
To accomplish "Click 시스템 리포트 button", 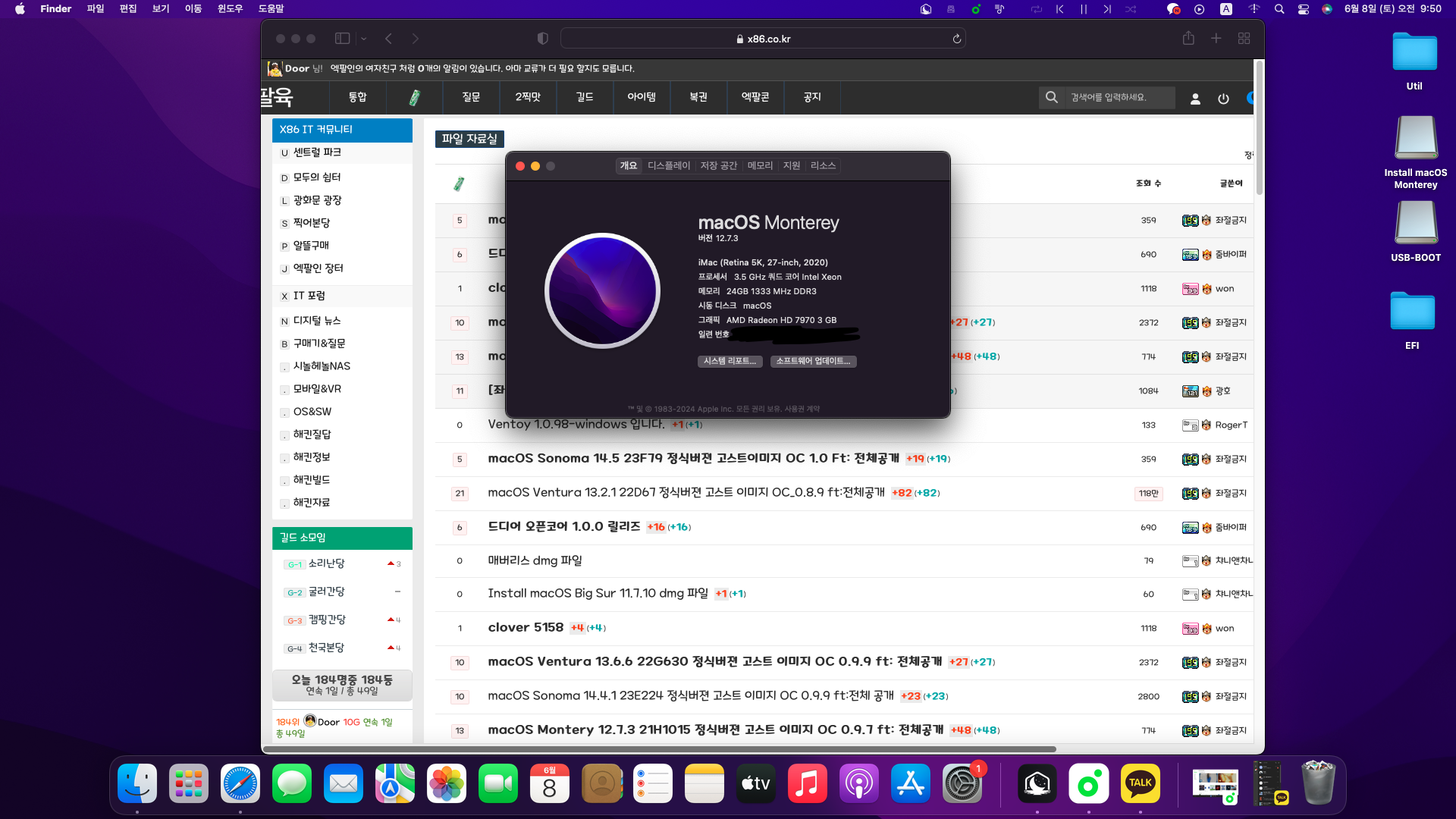I will coord(730,361).
